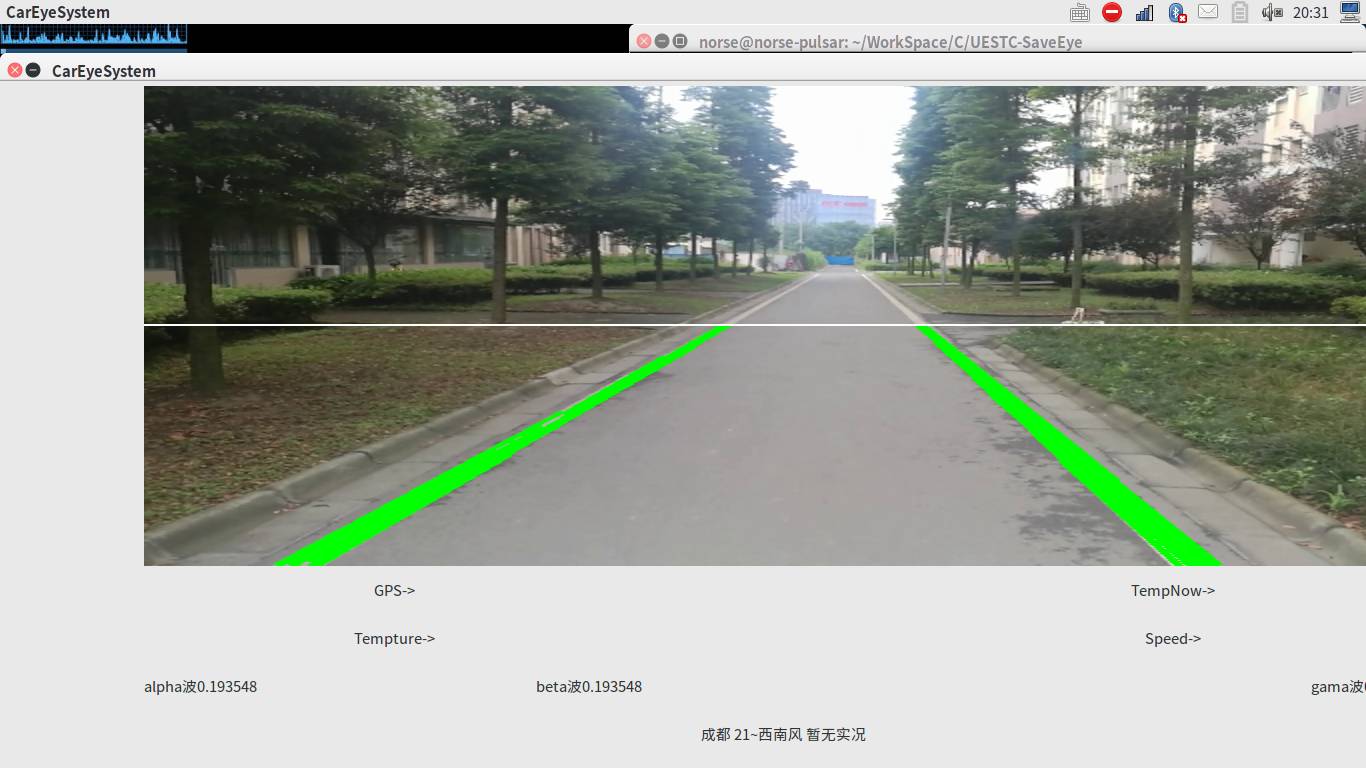The width and height of the screenshot is (1366, 768).
Task: Close the norse@norse-pulsar terminal window
Action: [x=644, y=41]
